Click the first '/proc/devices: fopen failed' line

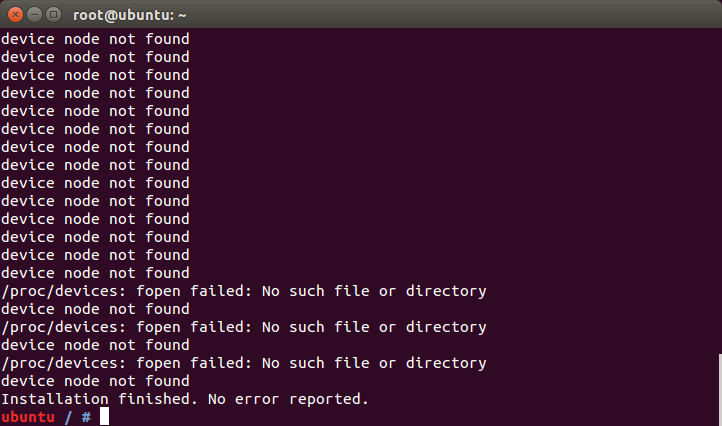coord(244,291)
